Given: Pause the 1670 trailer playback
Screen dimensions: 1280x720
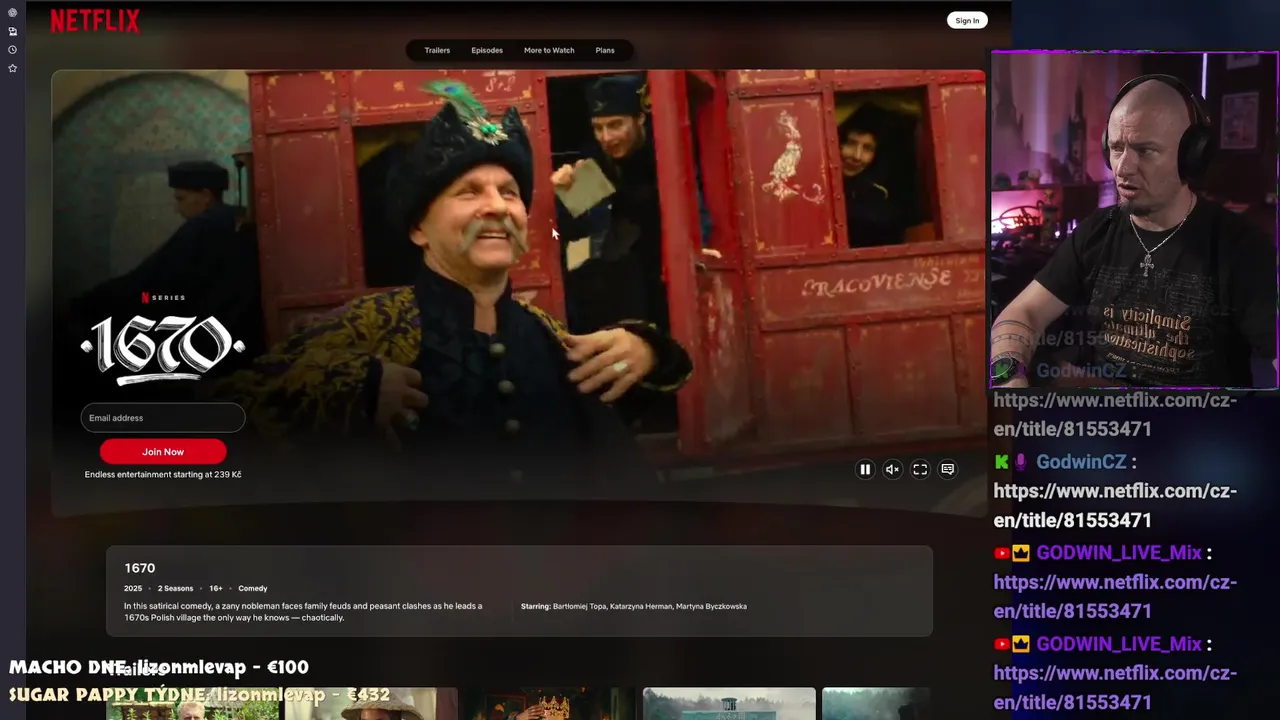Looking at the screenshot, I should [865, 469].
